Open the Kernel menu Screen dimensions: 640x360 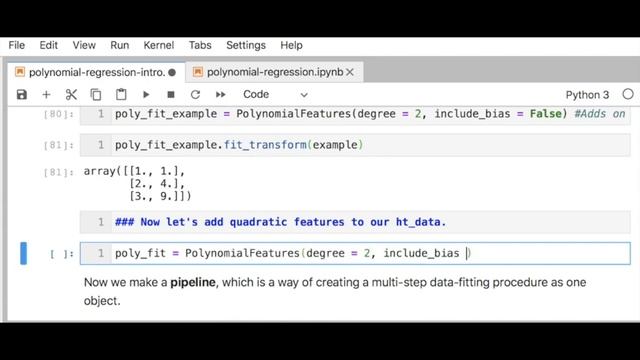click(x=159, y=45)
